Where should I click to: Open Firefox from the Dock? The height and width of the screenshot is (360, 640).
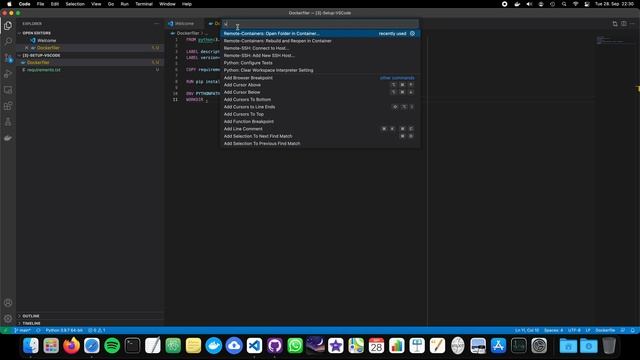point(71,346)
